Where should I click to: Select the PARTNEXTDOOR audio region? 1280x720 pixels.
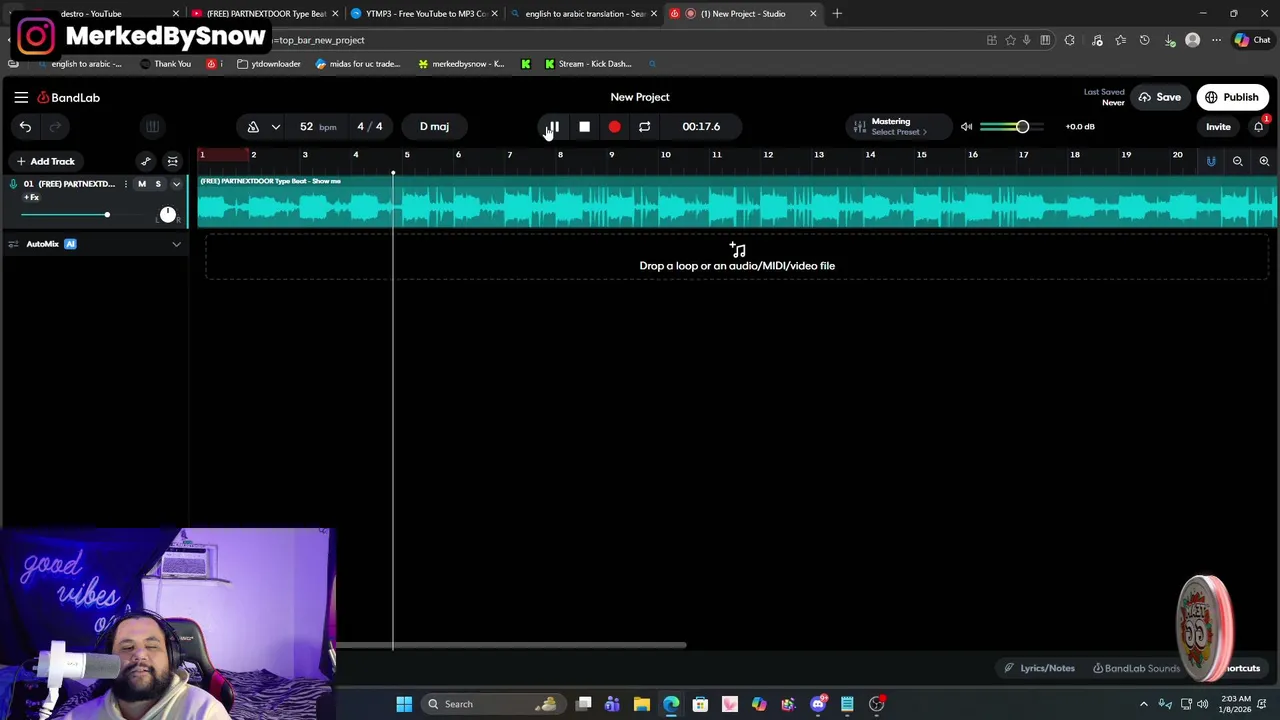[737, 202]
